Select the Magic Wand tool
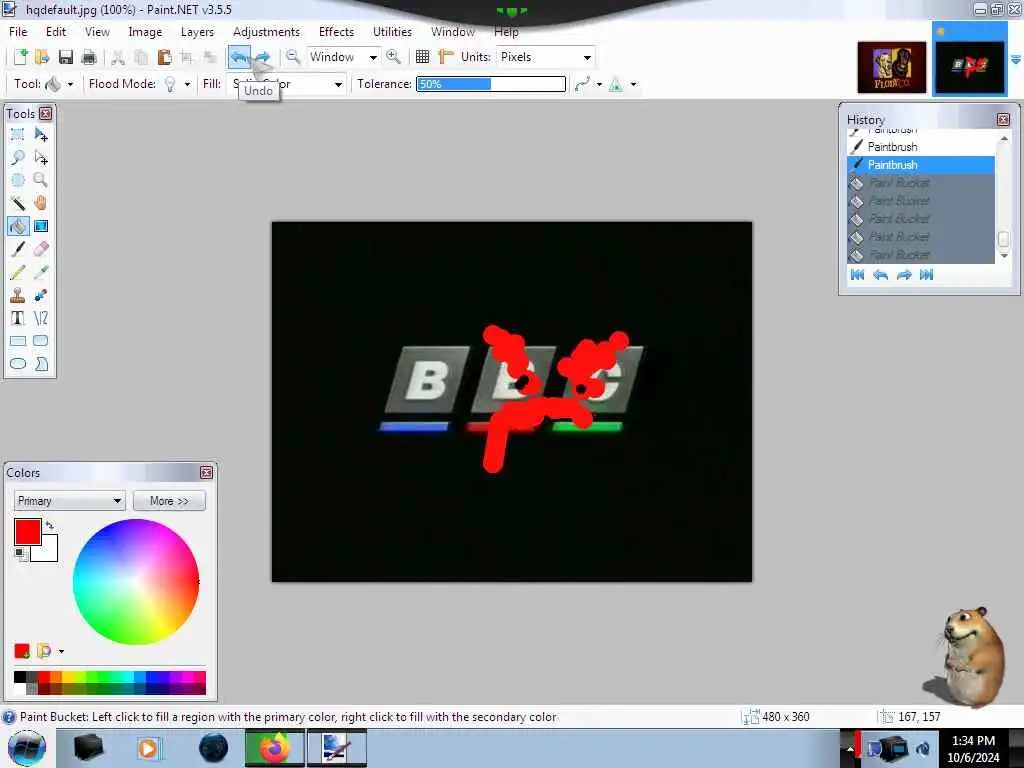Image resolution: width=1024 pixels, height=768 pixels. (18, 203)
